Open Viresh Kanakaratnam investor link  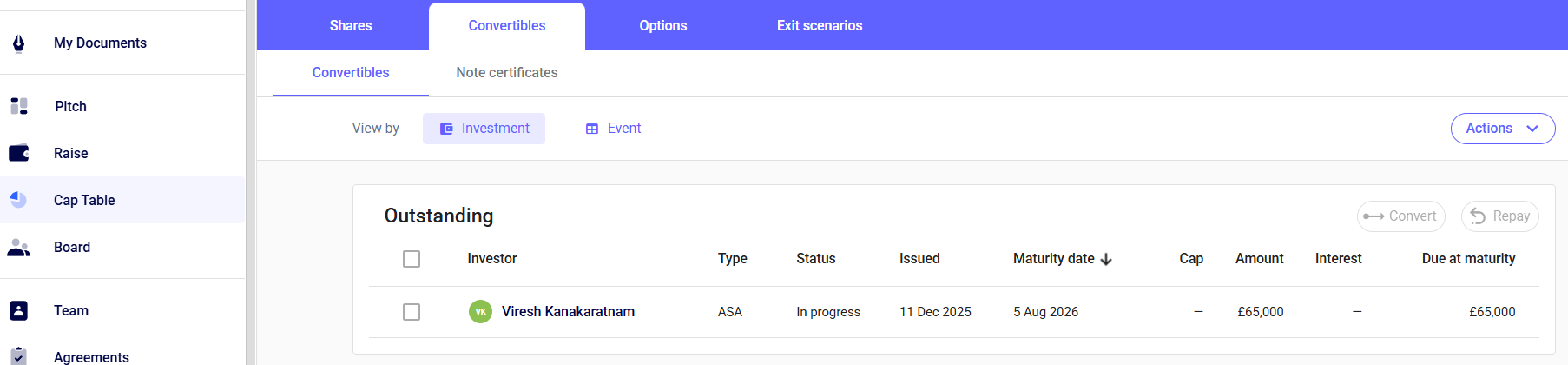(x=568, y=311)
